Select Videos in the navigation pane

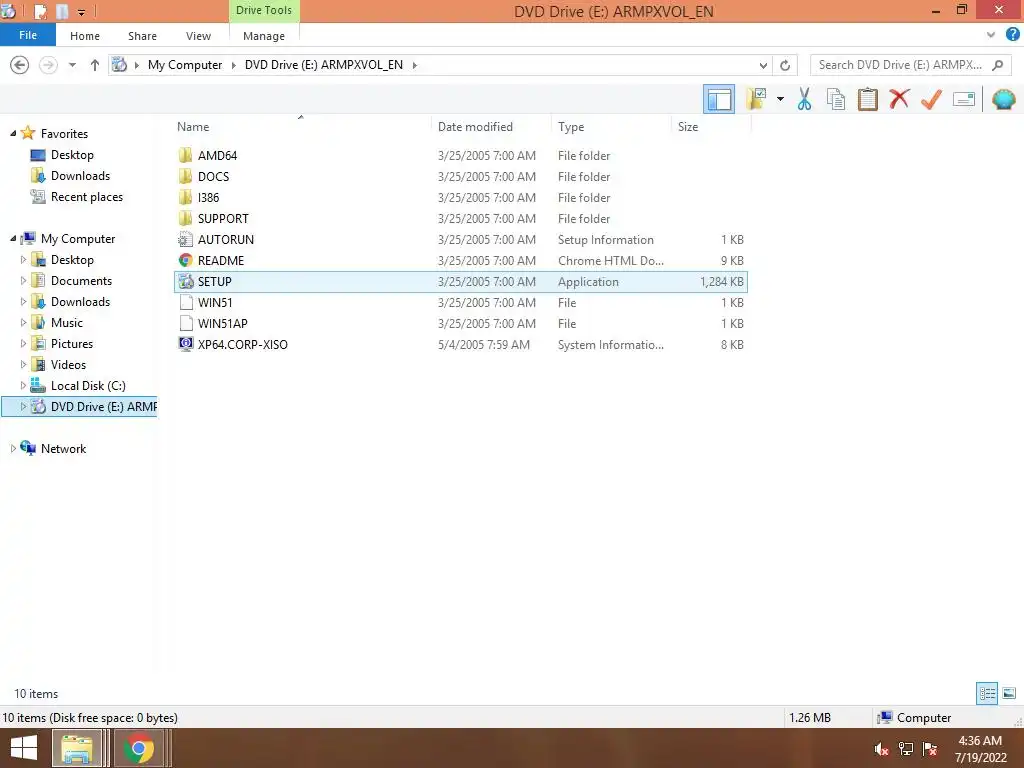coord(68,364)
